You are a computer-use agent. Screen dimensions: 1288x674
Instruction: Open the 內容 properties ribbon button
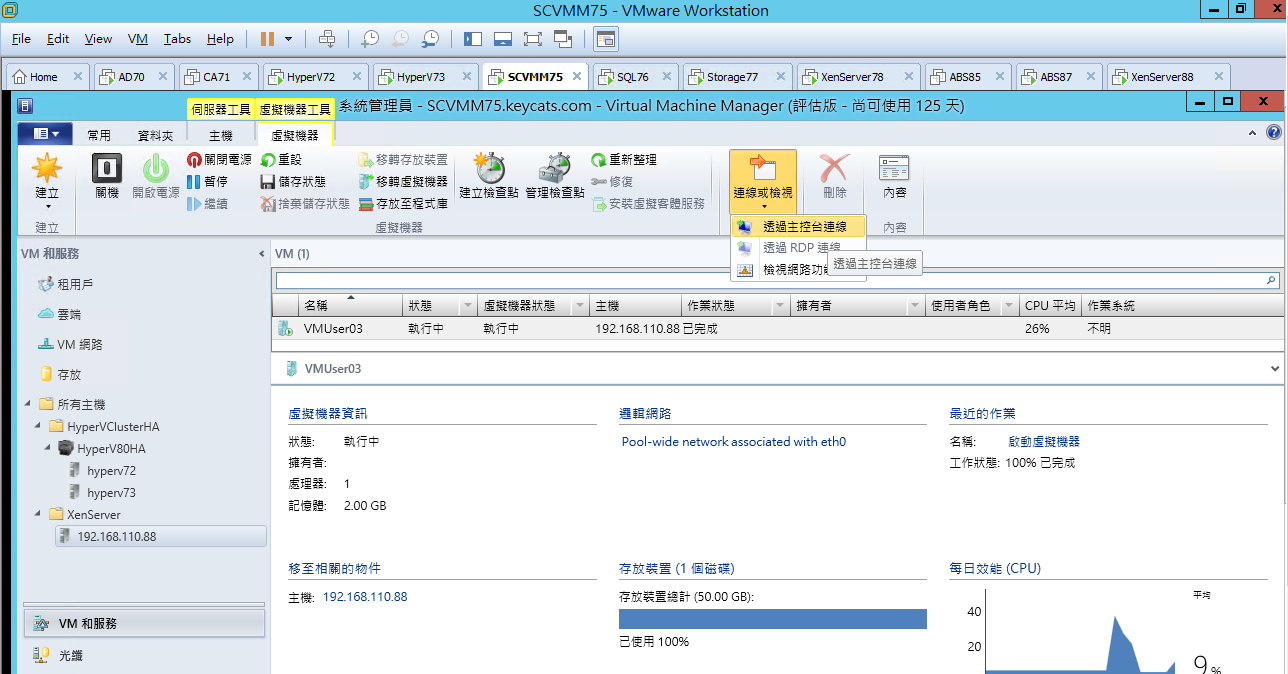click(x=895, y=177)
